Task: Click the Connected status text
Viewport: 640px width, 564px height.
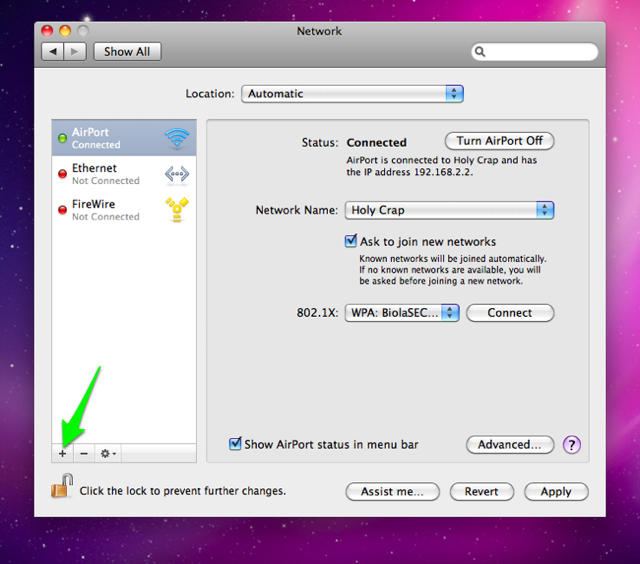Action: 376,142
